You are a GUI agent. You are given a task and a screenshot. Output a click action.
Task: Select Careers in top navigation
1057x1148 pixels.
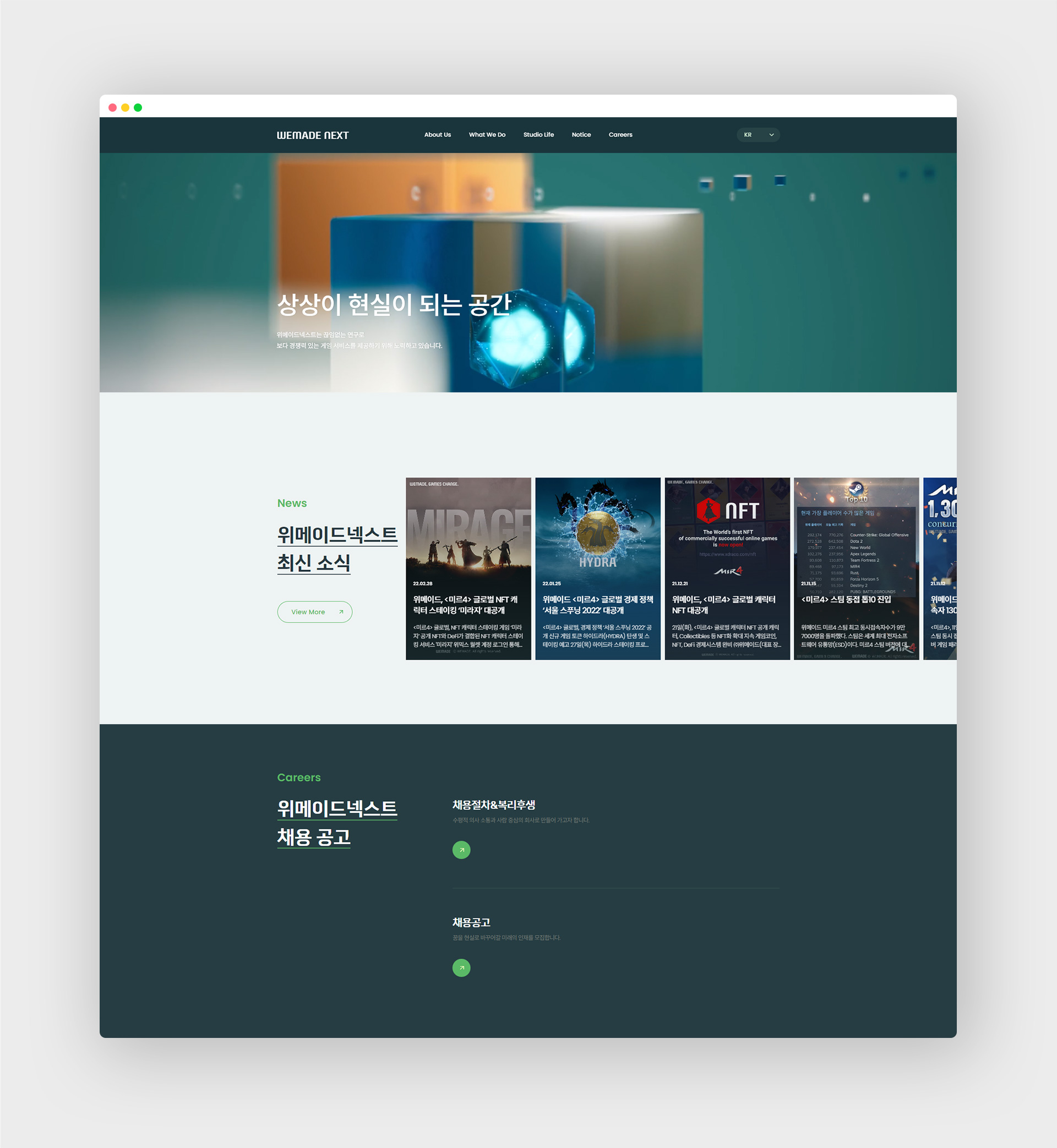point(620,135)
